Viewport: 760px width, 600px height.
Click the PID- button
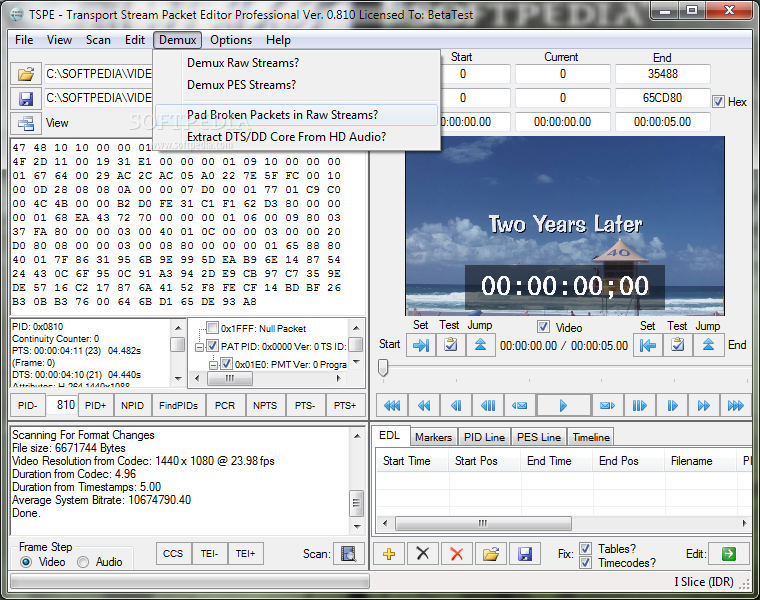click(x=28, y=405)
